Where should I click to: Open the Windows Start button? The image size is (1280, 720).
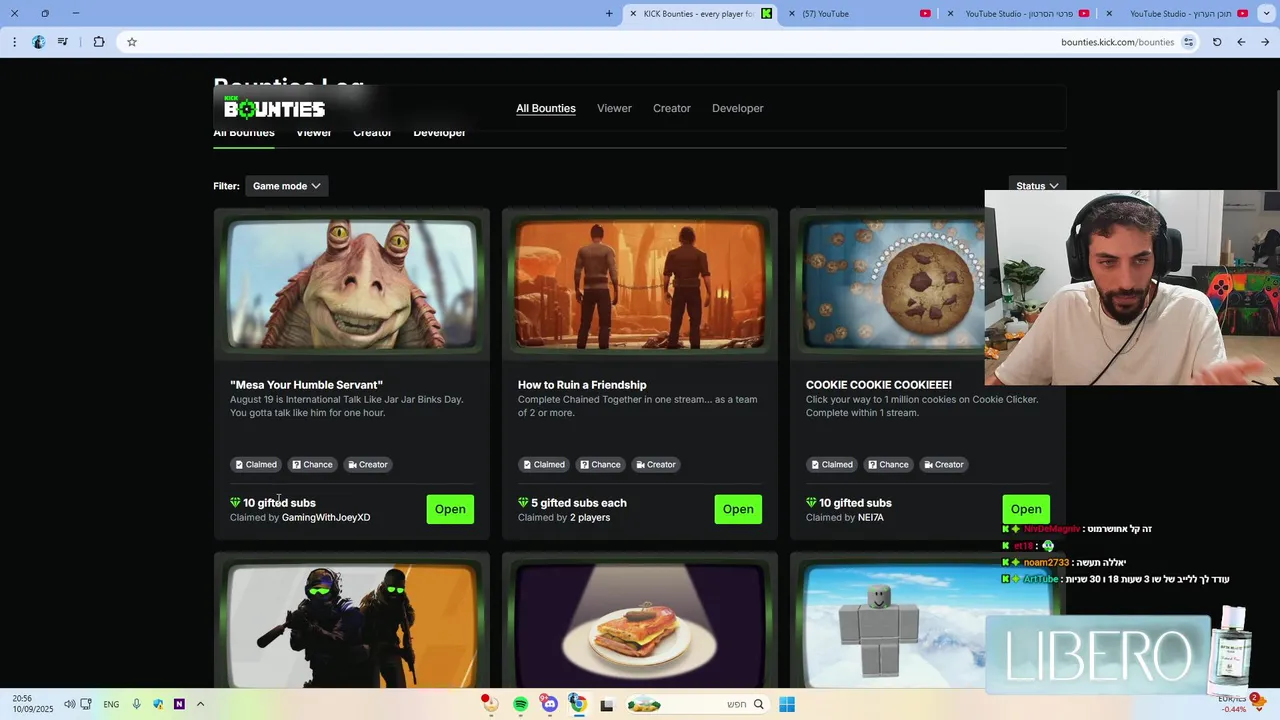click(787, 705)
